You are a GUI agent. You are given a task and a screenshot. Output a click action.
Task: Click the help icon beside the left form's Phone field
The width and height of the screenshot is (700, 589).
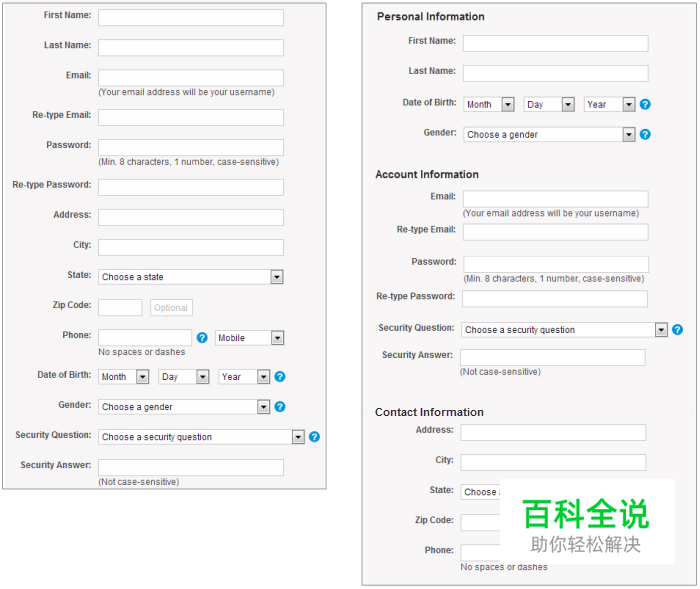[x=202, y=338]
